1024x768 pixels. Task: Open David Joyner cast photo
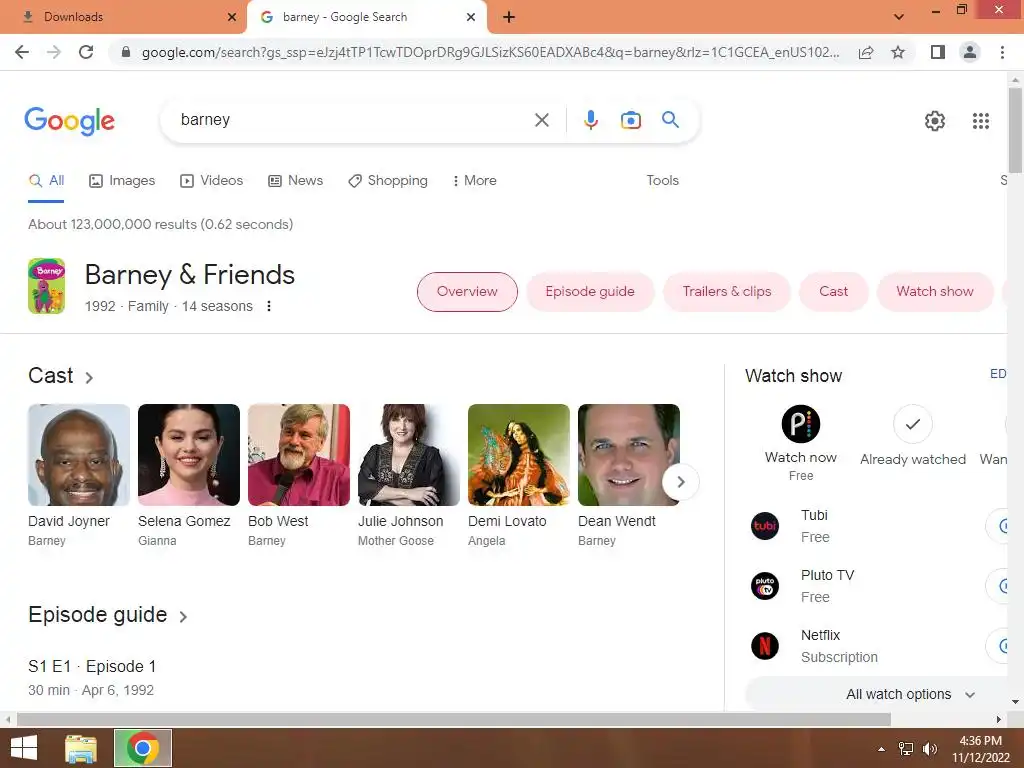pyautogui.click(x=79, y=455)
